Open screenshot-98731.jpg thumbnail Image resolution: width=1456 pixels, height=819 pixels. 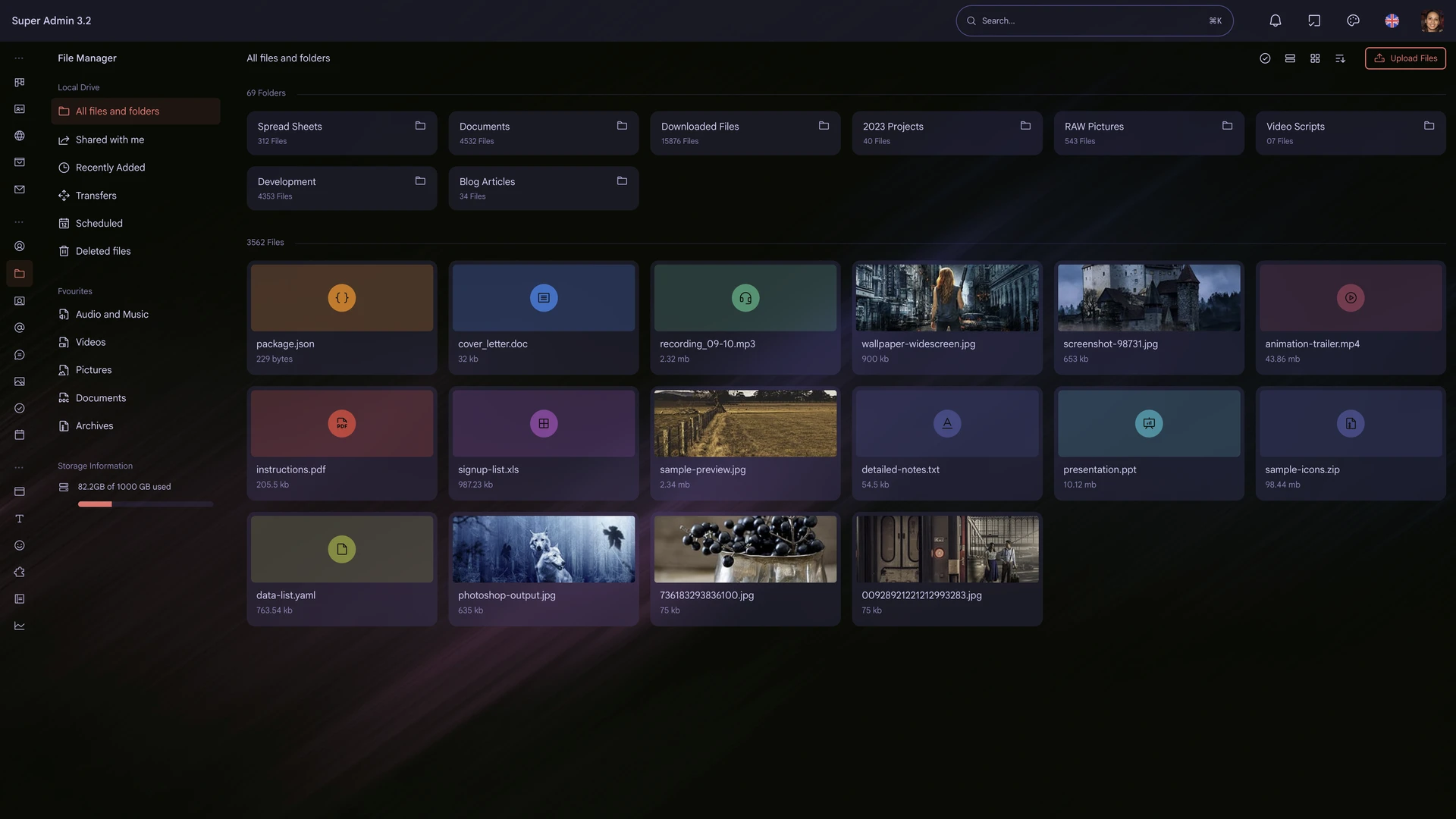(1149, 298)
